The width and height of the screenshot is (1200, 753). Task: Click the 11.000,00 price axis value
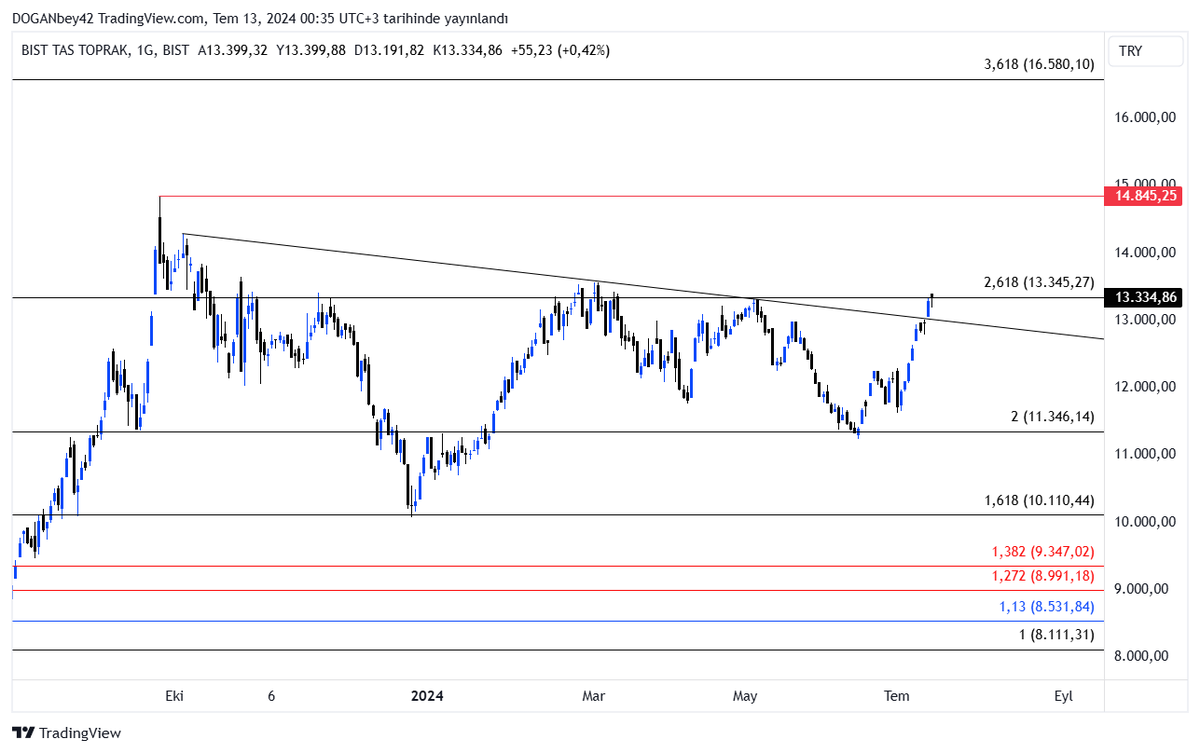click(x=1143, y=454)
